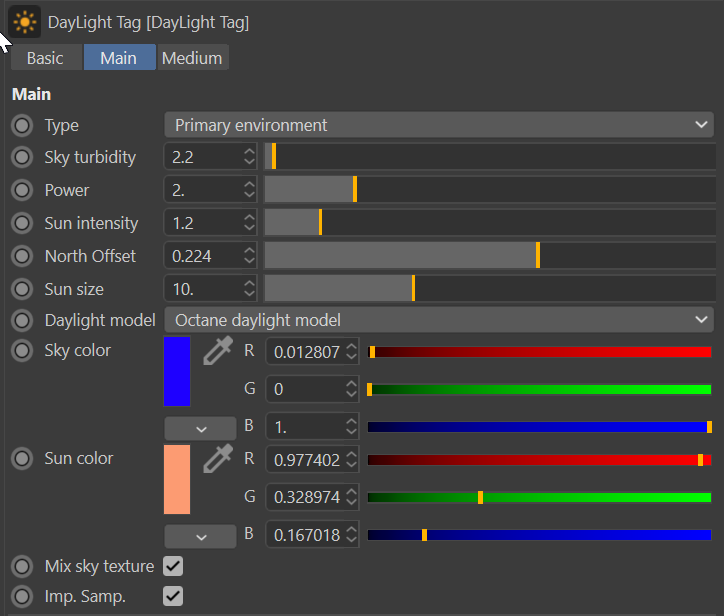Click the keyframe dot beside Sun intensity
Image resolution: width=724 pixels, height=616 pixels.
point(22,223)
